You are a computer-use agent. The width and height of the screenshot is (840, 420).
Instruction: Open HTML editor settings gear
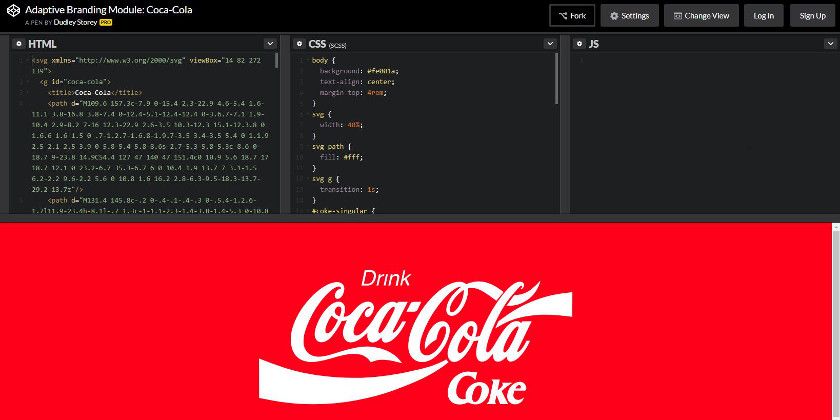(19, 44)
